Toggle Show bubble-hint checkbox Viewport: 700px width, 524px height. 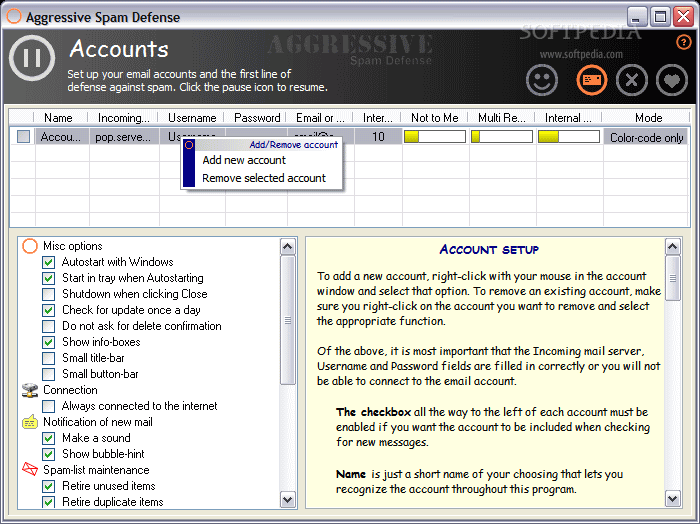point(49,454)
